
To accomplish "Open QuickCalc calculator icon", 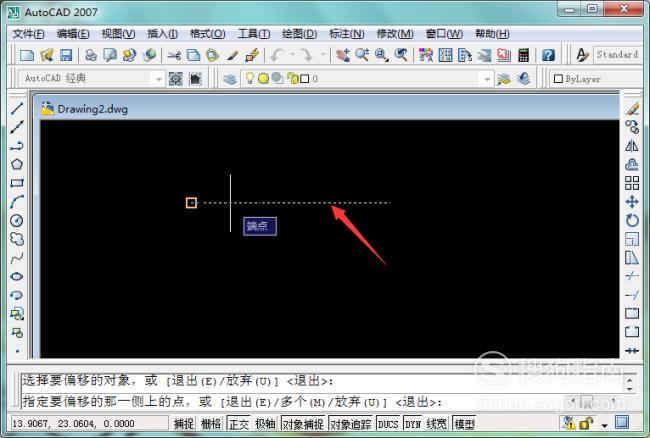I will 523,55.
